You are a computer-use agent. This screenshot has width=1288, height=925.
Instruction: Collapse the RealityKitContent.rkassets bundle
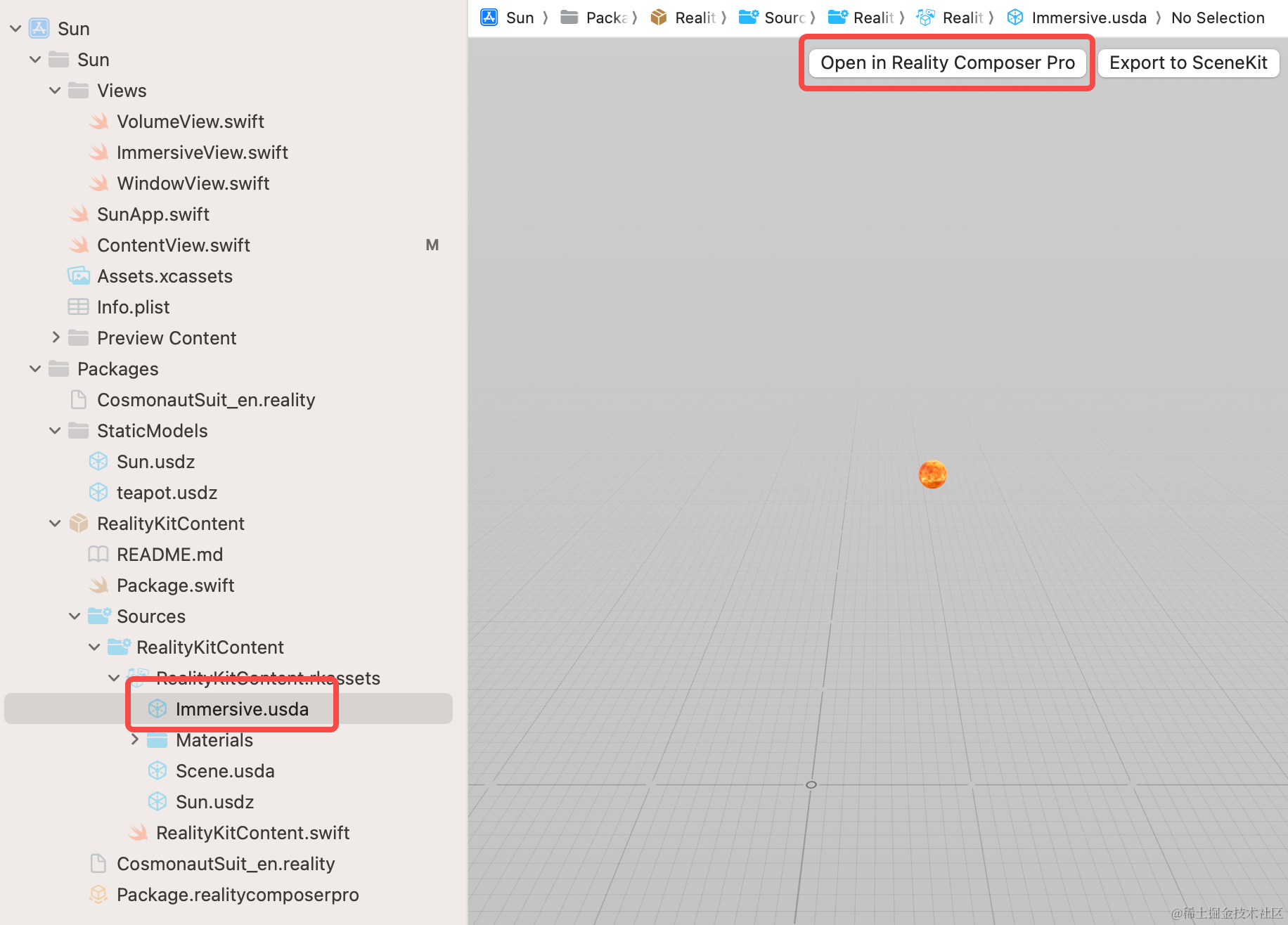tap(114, 678)
